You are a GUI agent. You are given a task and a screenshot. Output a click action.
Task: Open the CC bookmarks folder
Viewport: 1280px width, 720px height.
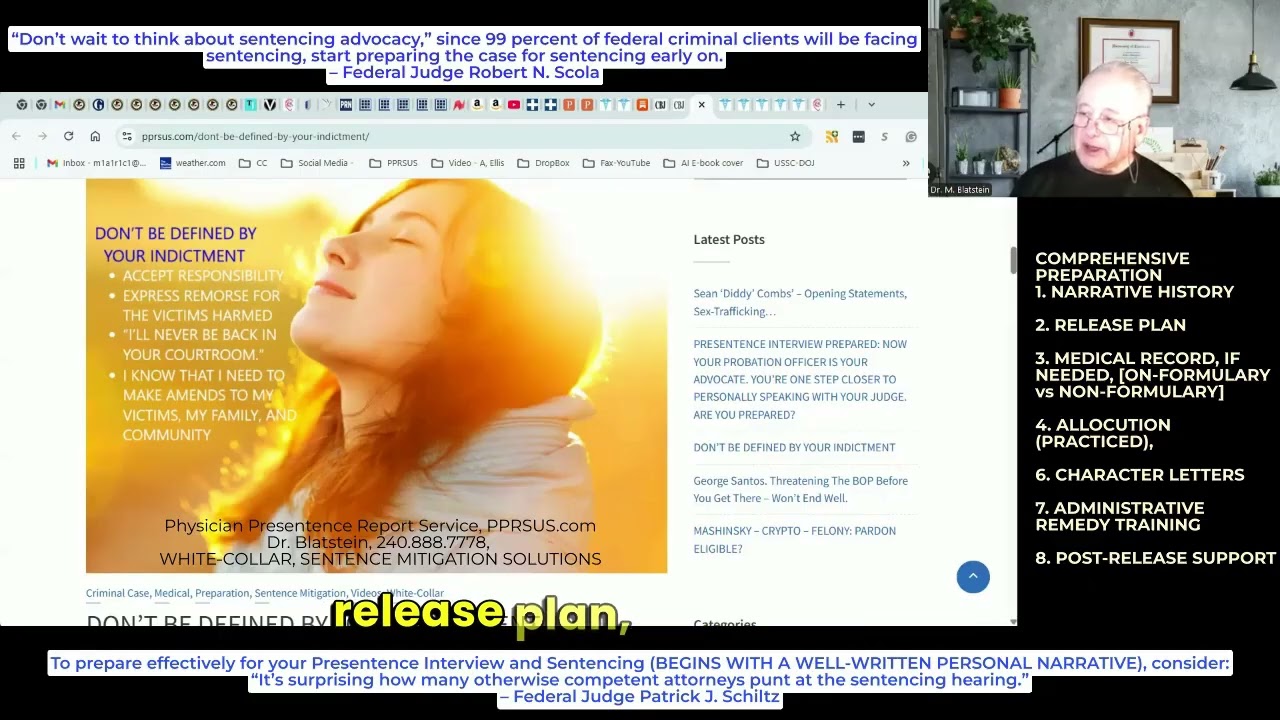253,163
